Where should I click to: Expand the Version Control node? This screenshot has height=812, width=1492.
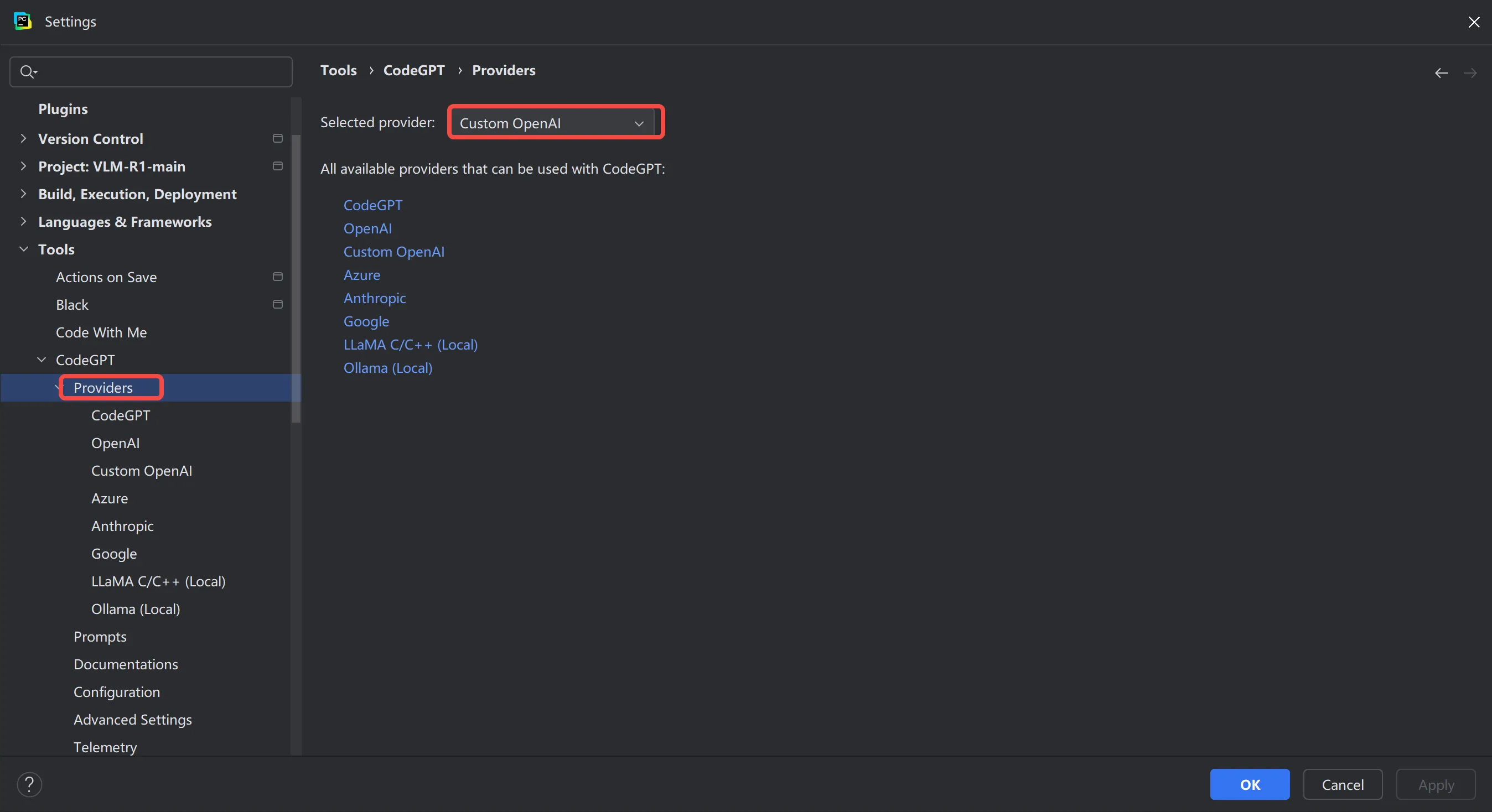tap(23, 138)
